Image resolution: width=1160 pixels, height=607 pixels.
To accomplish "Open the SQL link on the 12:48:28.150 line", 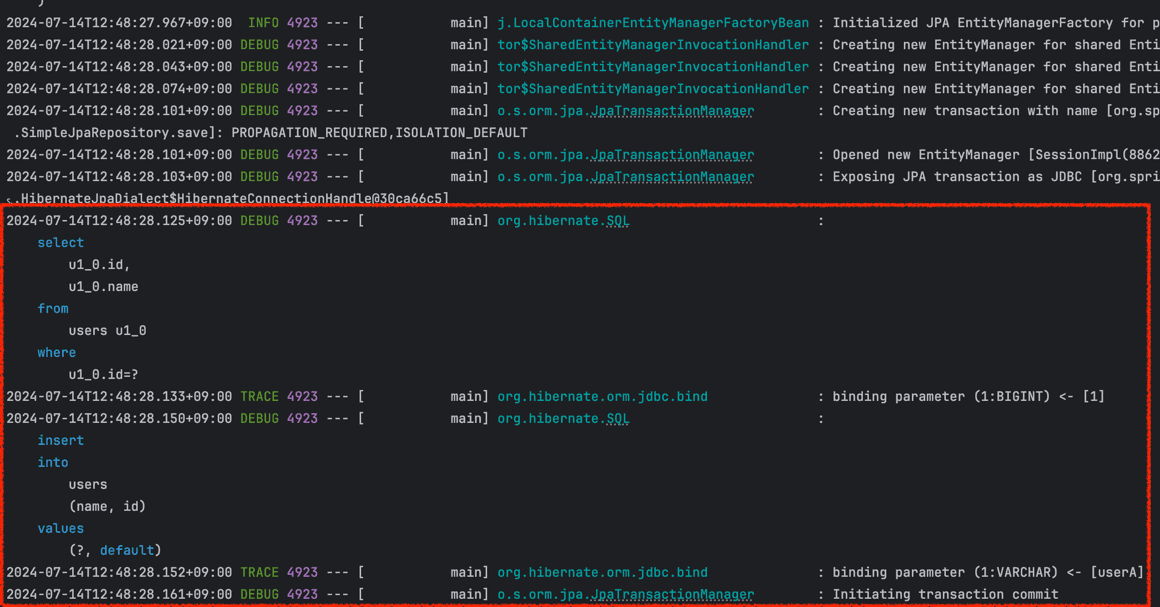I will (618, 418).
